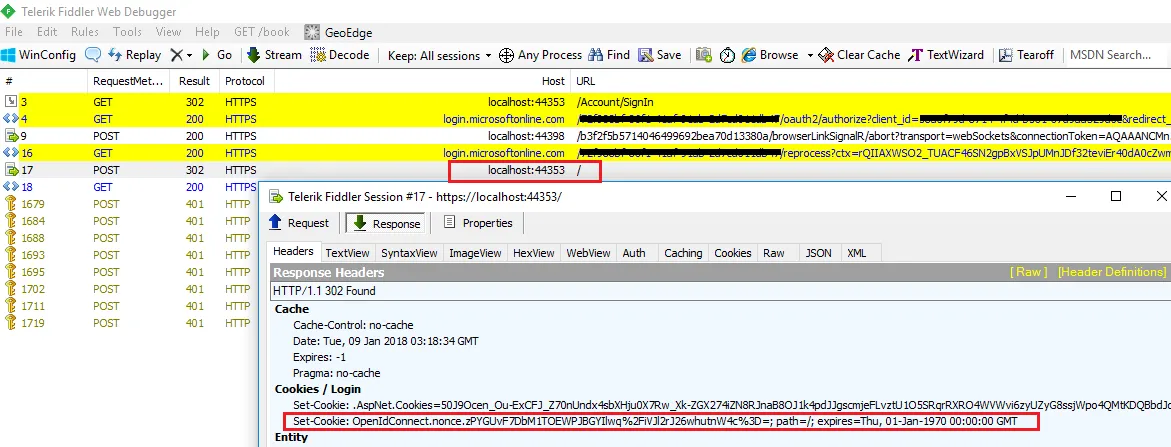
Task: Click the Save toolbar button
Action: [x=659, y=54]
